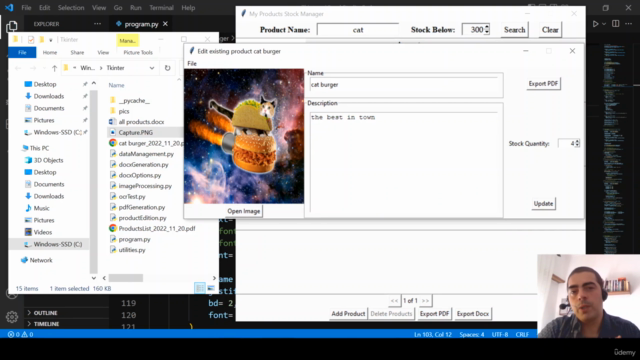This screenshot has width=640, height=360.
Task: Open the run options dropdown arrow
Action: (604, 24)
